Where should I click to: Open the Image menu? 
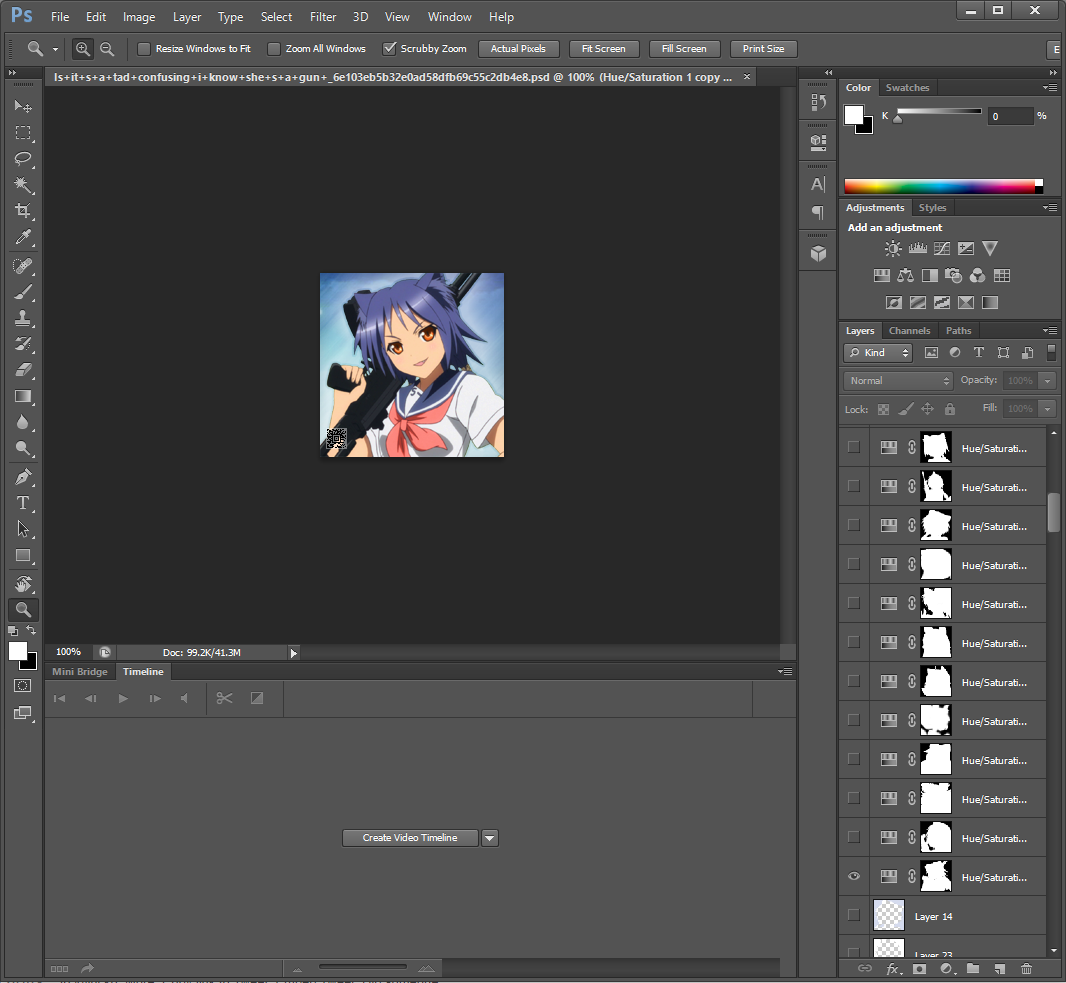click(x=139, y=17)
